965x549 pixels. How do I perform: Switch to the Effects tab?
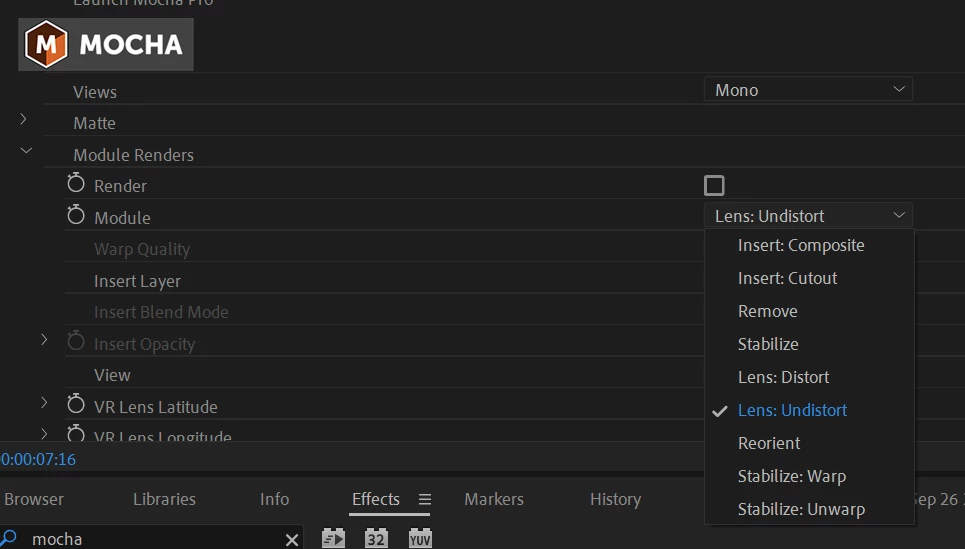[x=376, y=499]
